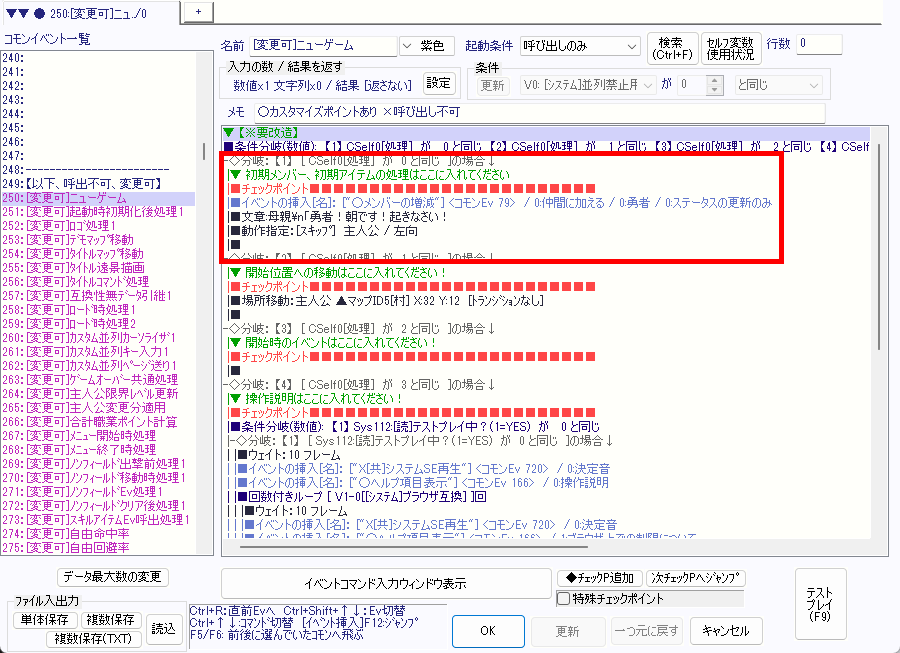
Task: Click ◆チェックP追加 button
Action: pyautogui.click(x=599, y=578)
